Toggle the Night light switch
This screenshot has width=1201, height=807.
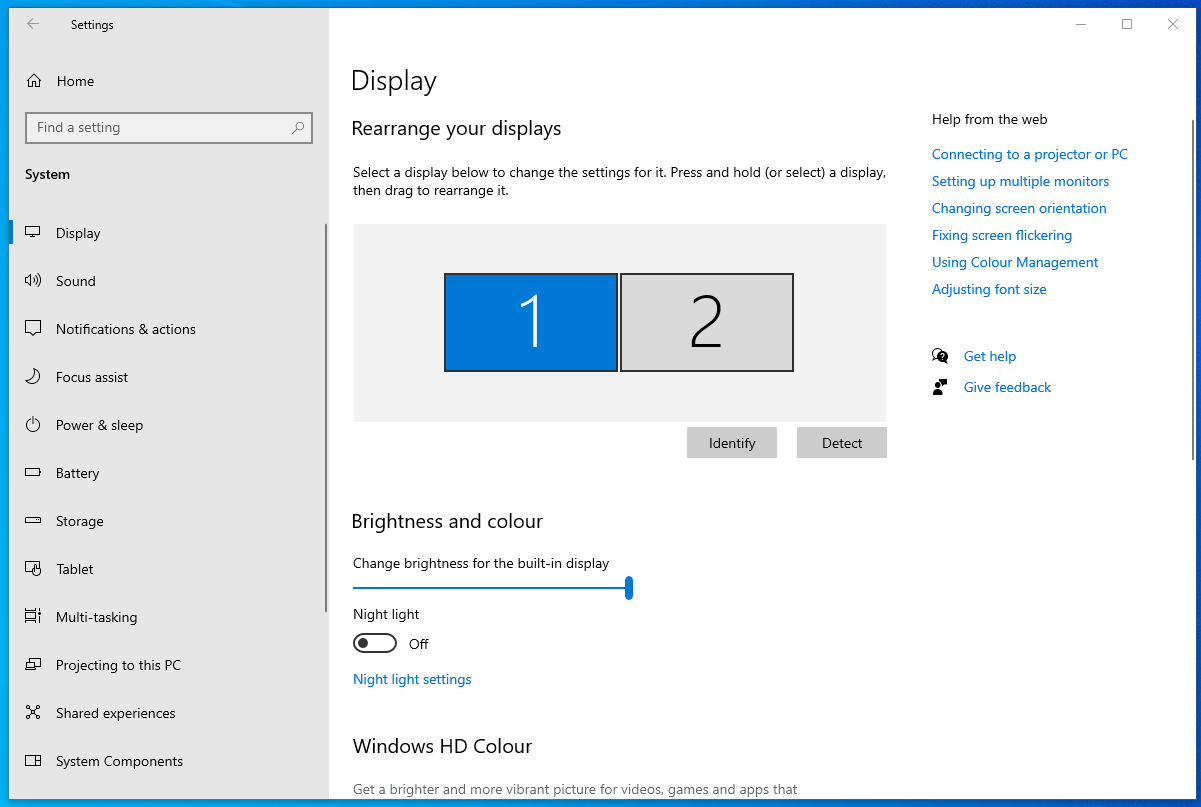click(x=375, y=643)
